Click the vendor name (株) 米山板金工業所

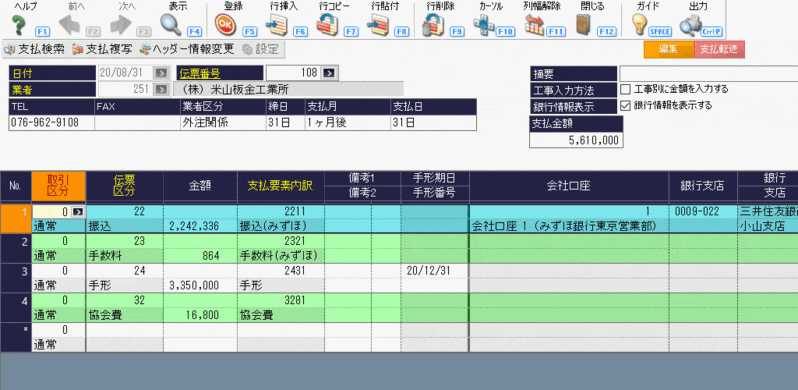(288, 90)
